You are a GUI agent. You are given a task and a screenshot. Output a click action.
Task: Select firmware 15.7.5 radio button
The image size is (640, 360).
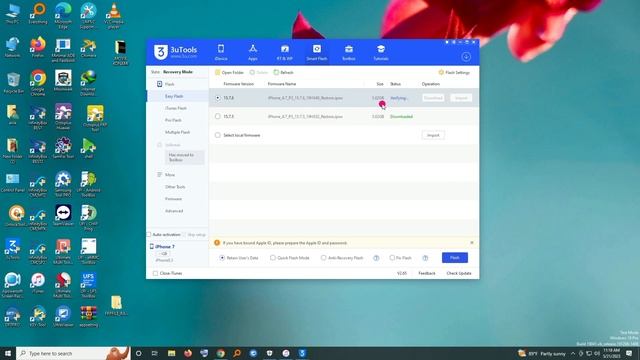[218, 116]
